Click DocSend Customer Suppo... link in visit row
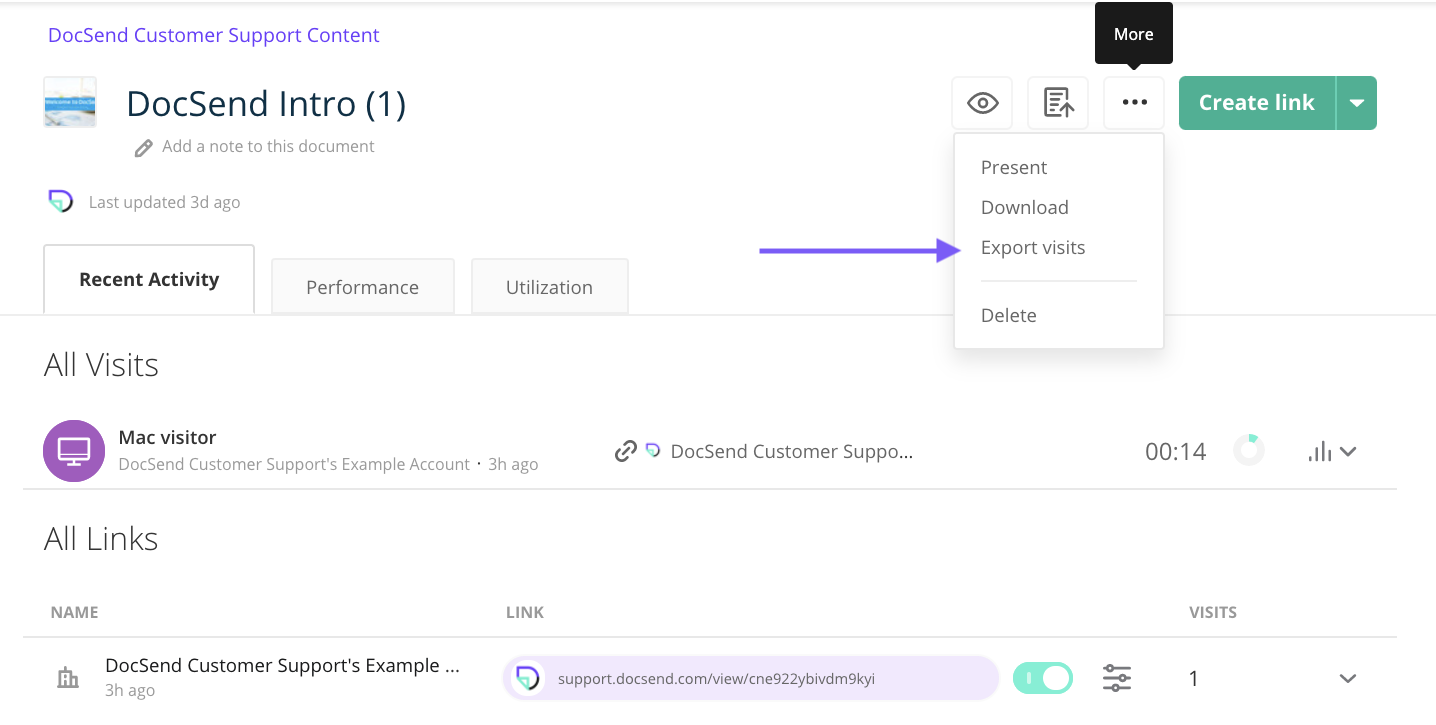The image size is (1436, 725). [792, 451]
